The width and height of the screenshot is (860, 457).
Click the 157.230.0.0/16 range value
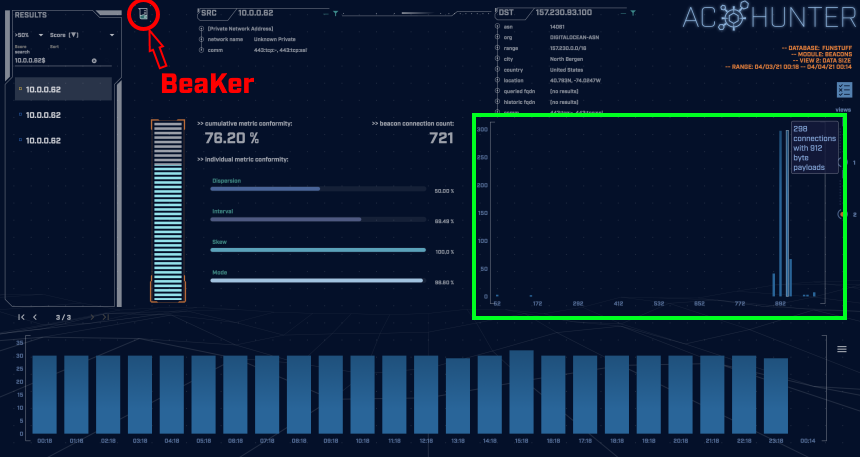click(x=568, y=48)
